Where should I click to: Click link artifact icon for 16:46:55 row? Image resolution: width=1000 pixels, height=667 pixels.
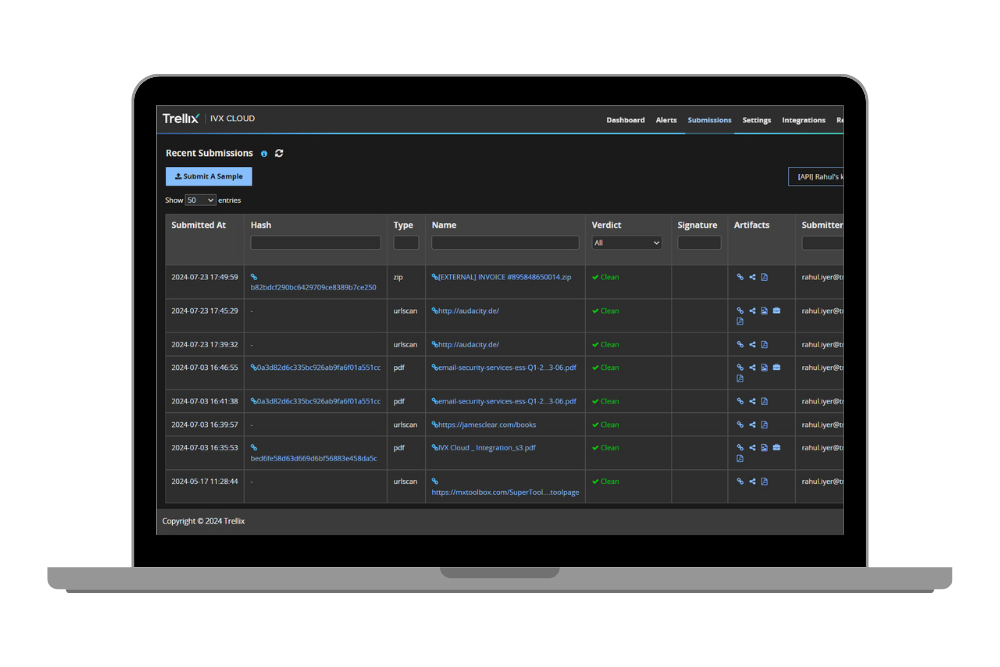740,368
